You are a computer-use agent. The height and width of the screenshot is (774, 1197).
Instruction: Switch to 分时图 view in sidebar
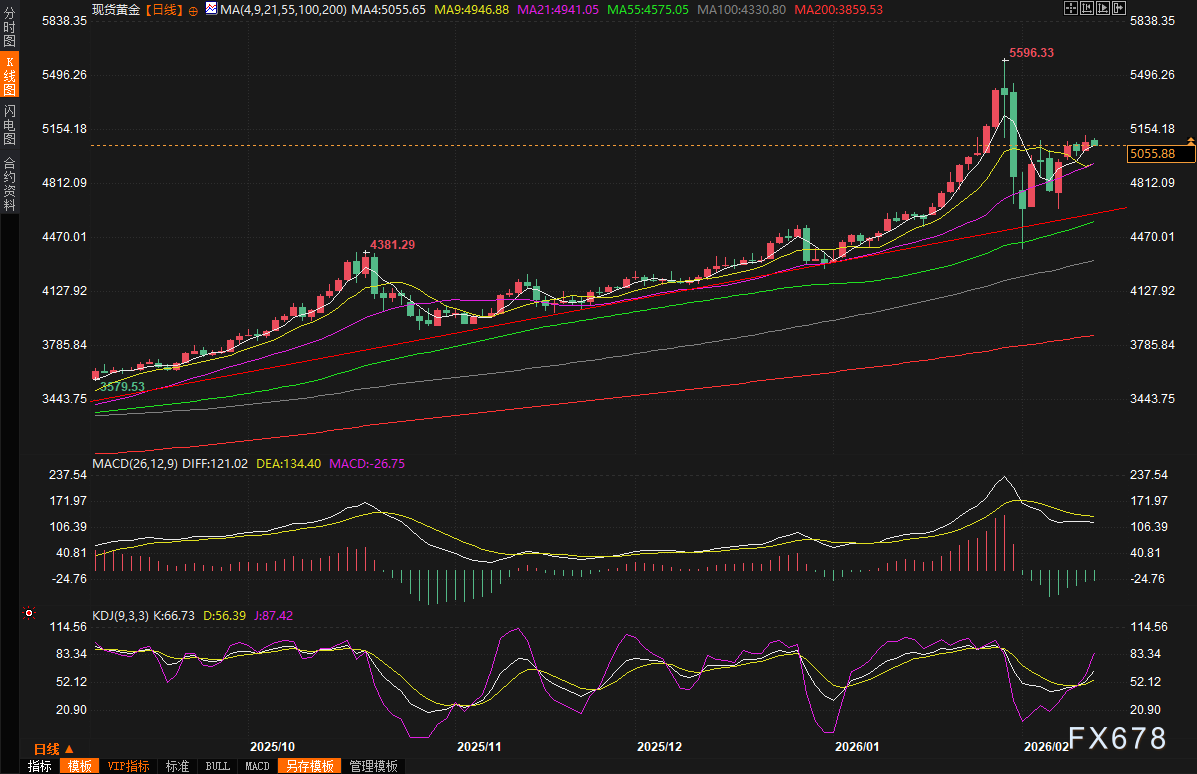[9, 28]
